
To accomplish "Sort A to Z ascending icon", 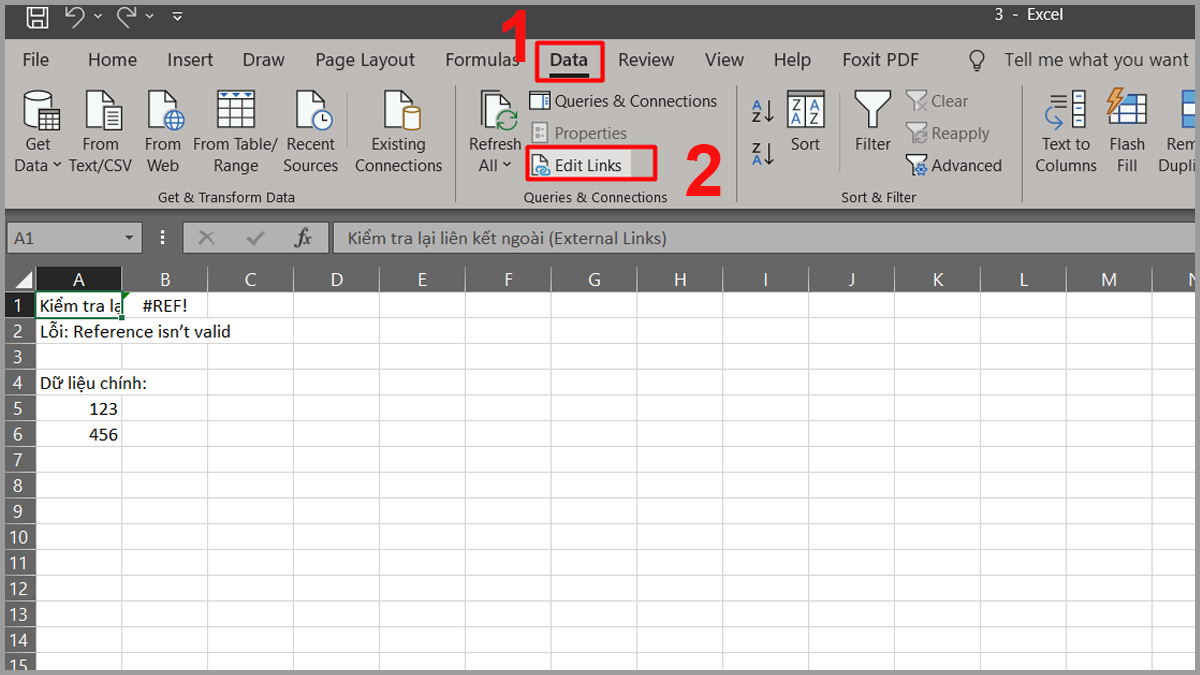I will pos(763,111).
